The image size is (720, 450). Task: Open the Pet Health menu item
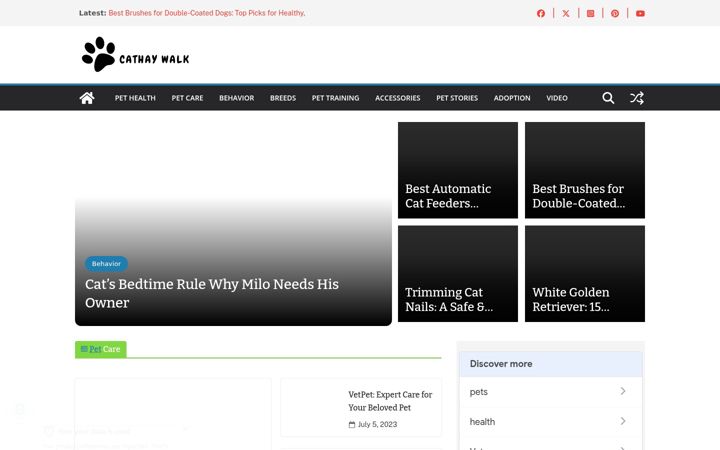pyautogui.click(x=135, y=98)
